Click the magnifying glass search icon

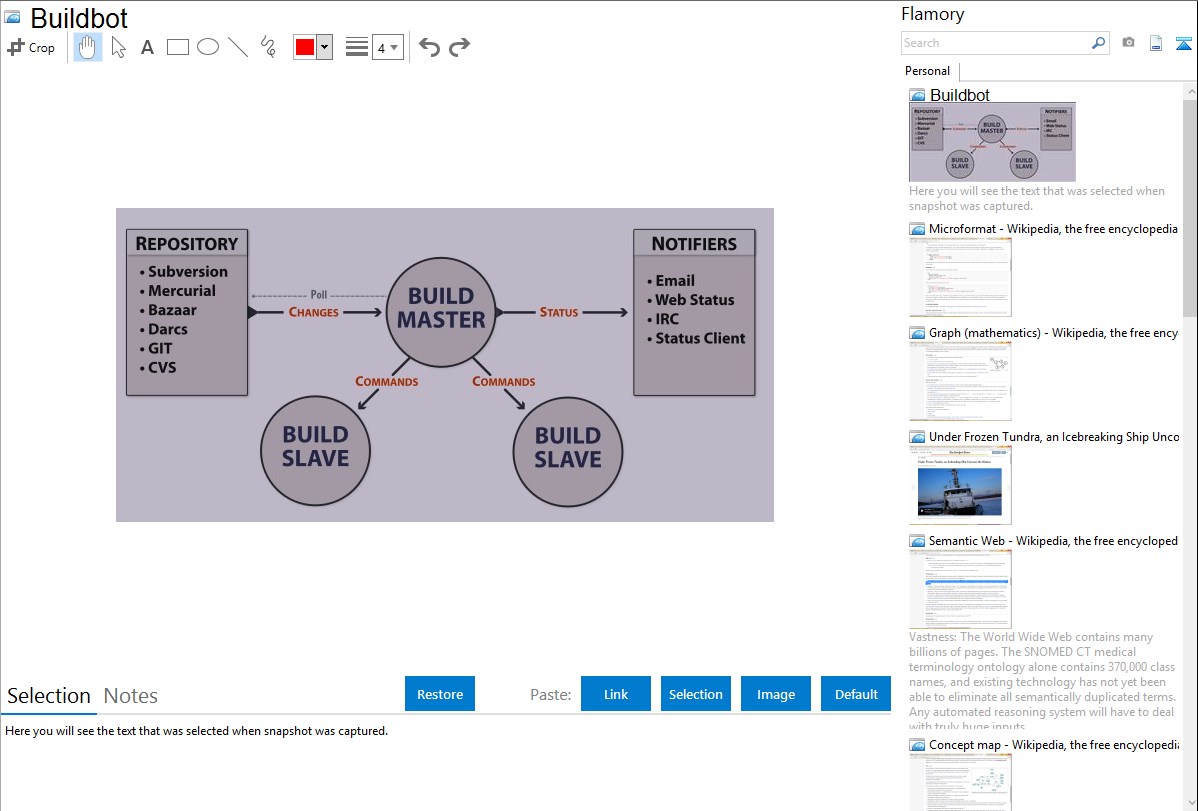click(1099, 43)
